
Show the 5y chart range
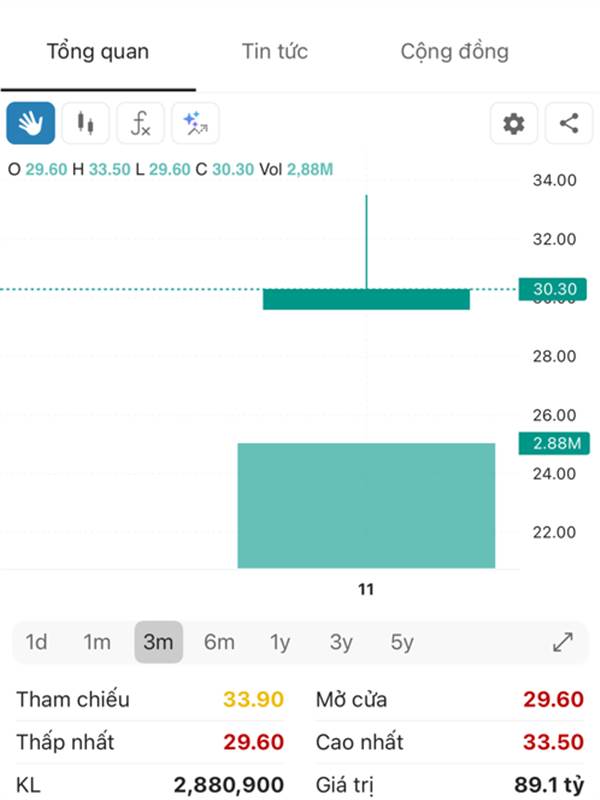coord(402,642)
